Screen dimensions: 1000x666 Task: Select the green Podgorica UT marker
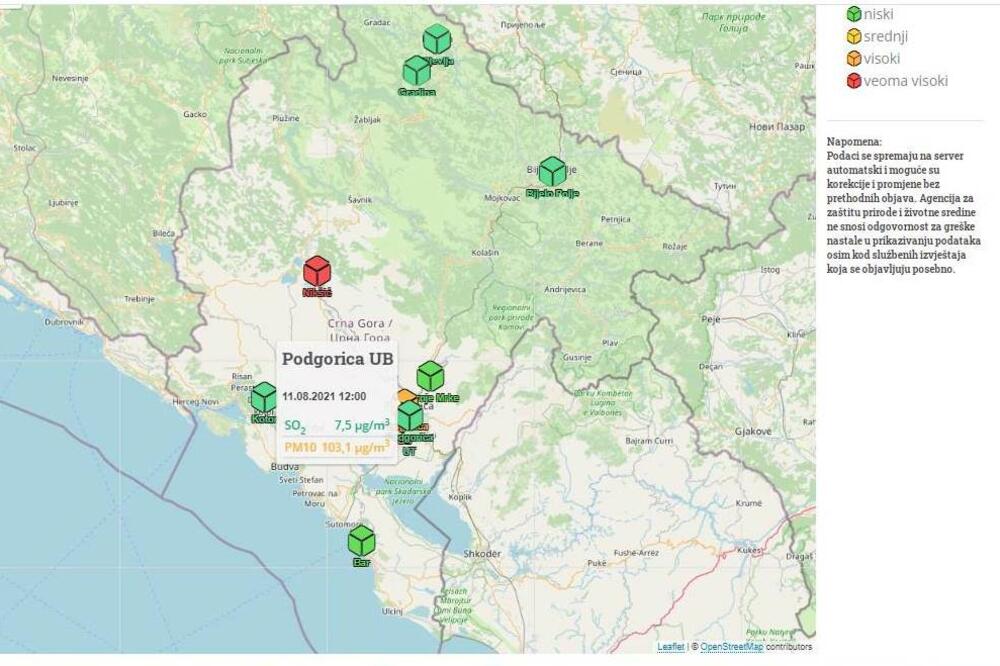tap(410, 416)
